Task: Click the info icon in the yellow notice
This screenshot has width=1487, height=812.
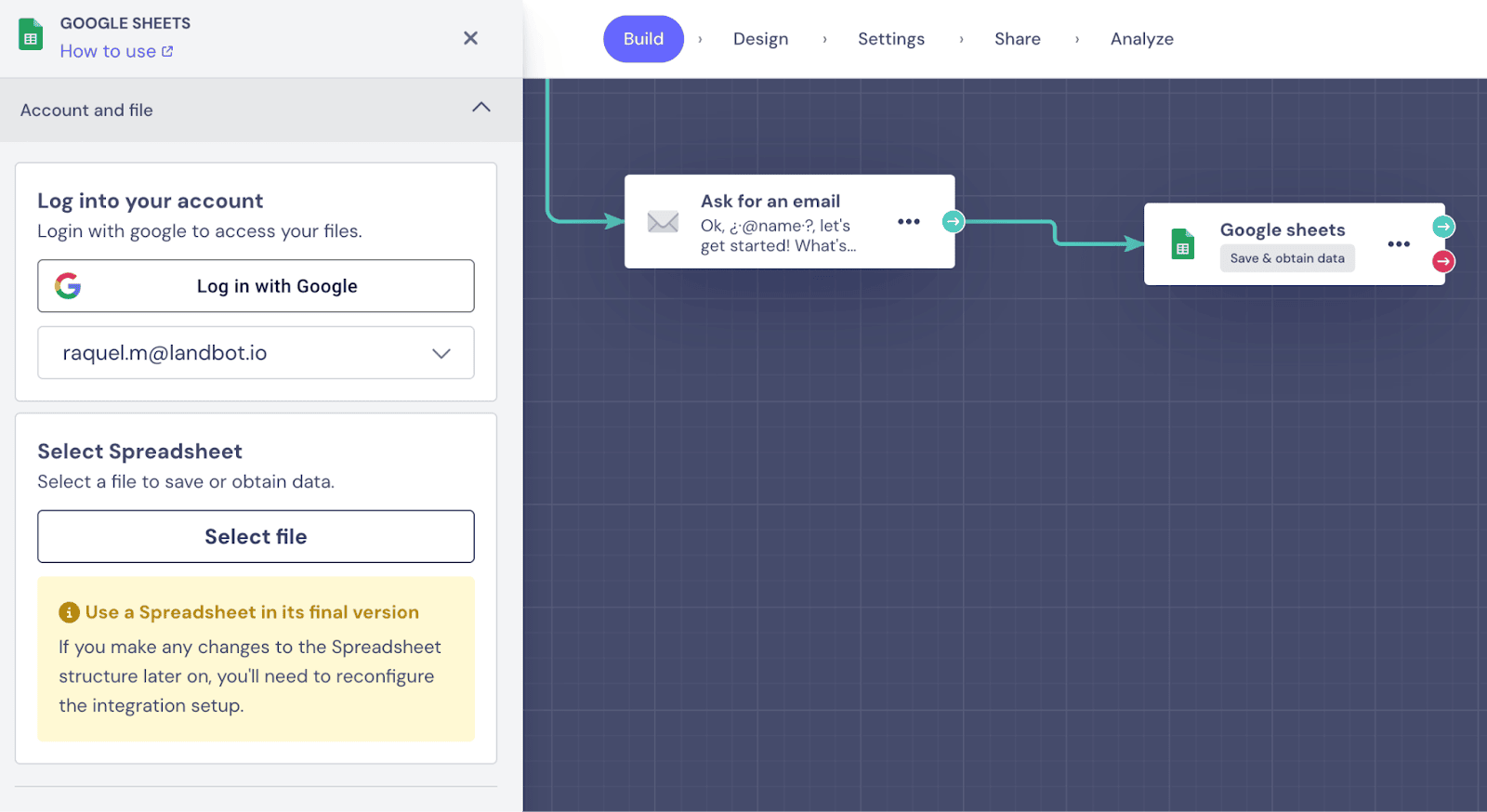Action: 69,612
